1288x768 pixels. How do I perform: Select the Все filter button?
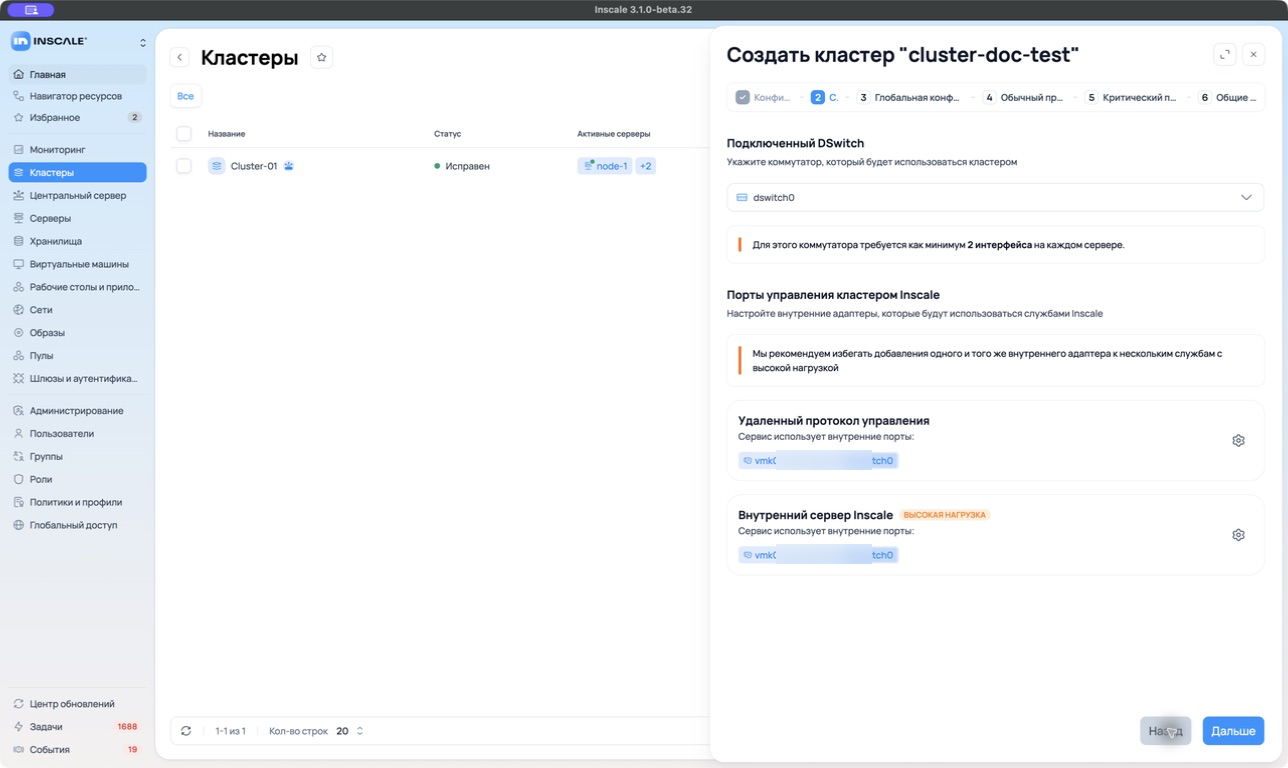click(x=185, y=96)
